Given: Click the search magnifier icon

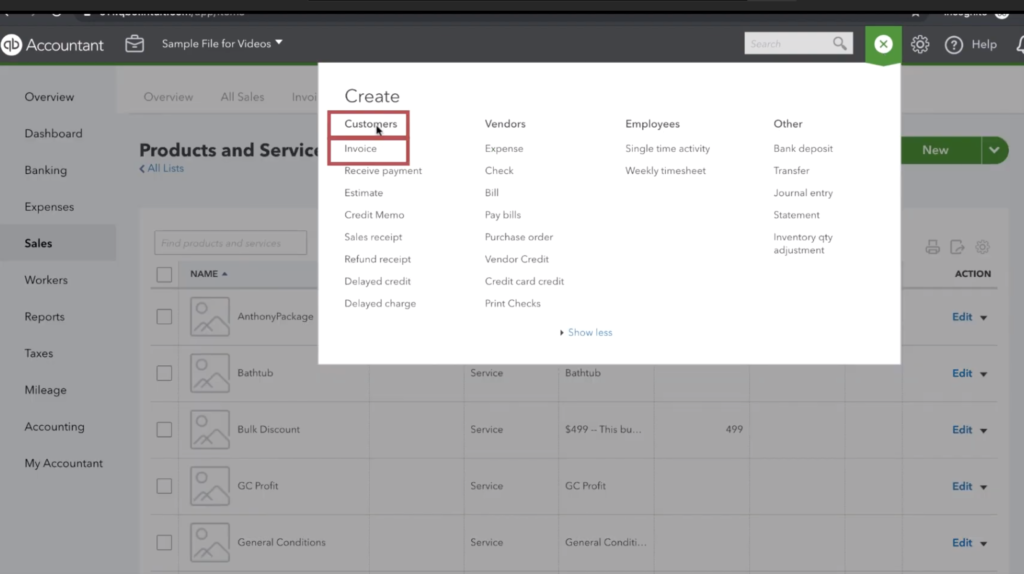Looking at the screenshot, I should coord(840,43).
